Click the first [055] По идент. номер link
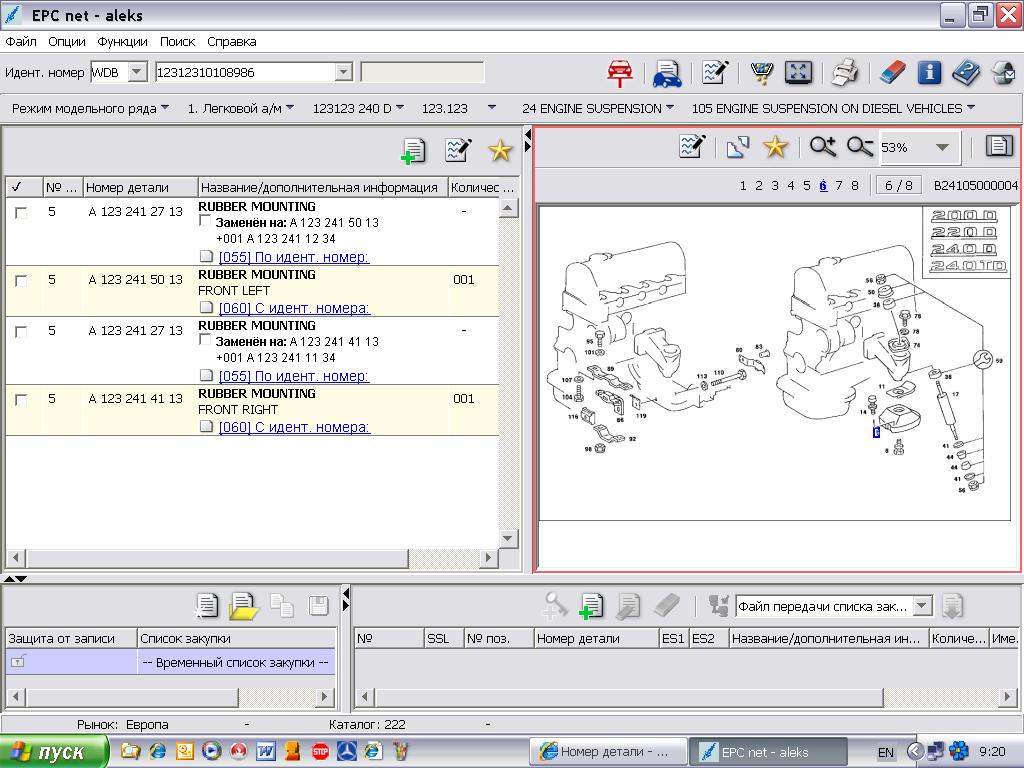 293,257
